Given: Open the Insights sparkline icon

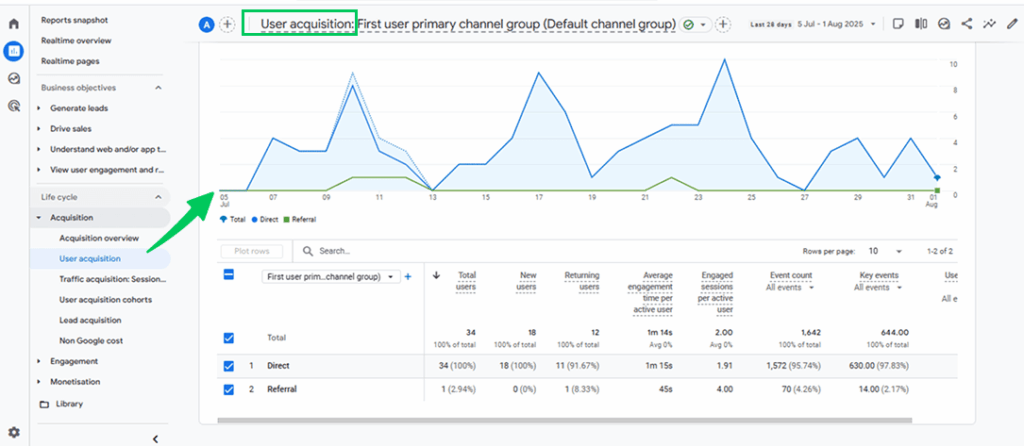Looking at the screenshot, I should [x=989, y=24].
